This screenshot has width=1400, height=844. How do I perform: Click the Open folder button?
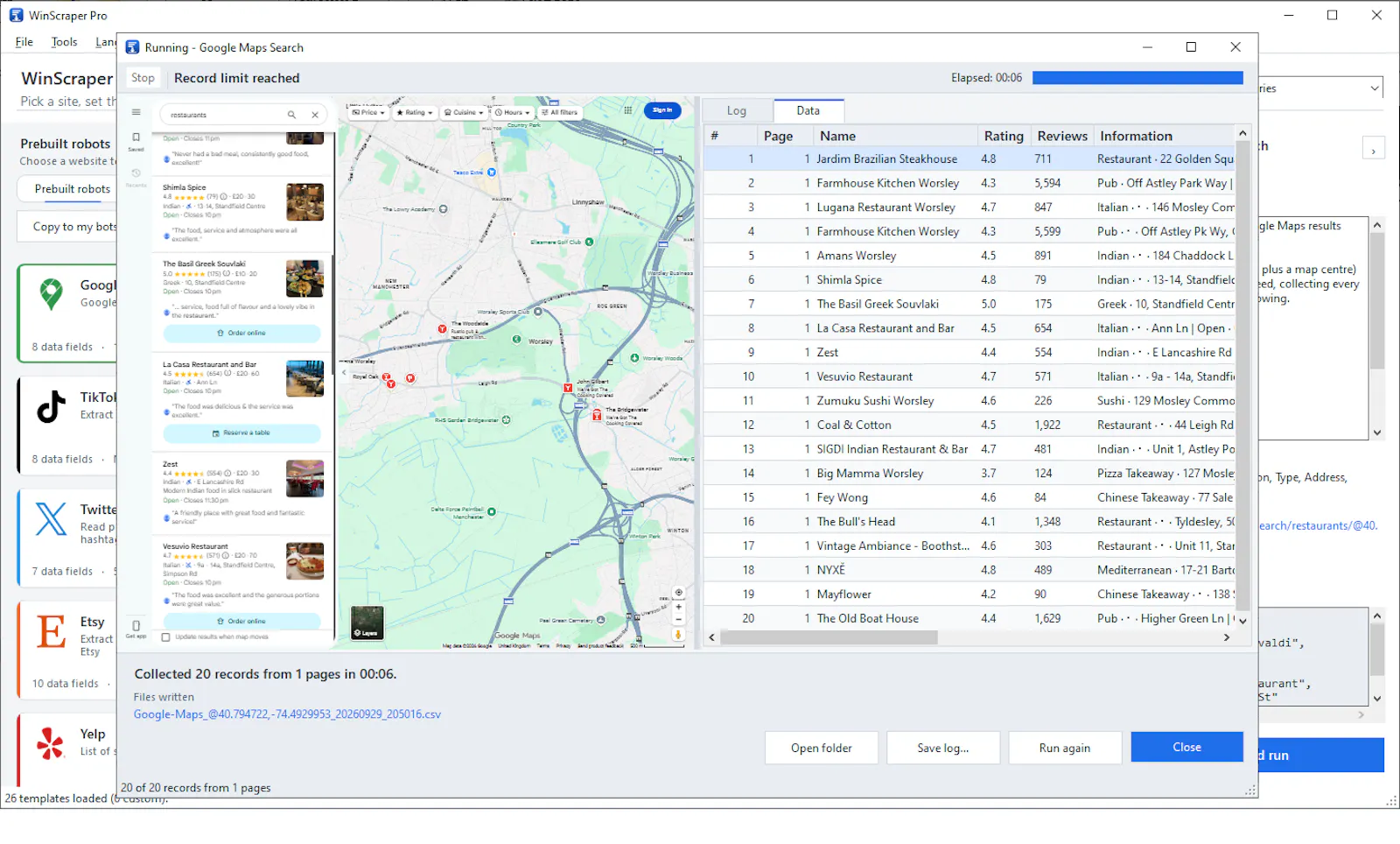822,748
